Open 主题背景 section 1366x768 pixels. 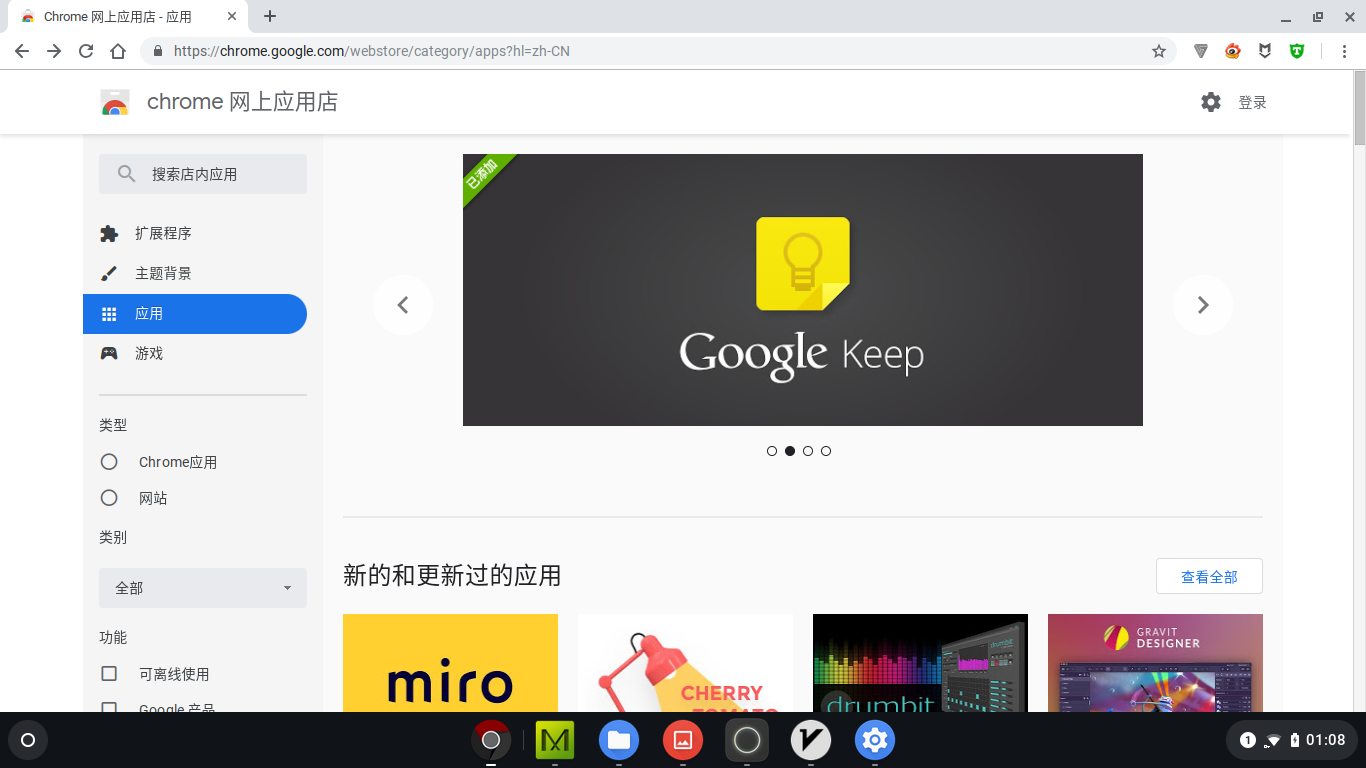pyautogui.click(x=195, y=273)
